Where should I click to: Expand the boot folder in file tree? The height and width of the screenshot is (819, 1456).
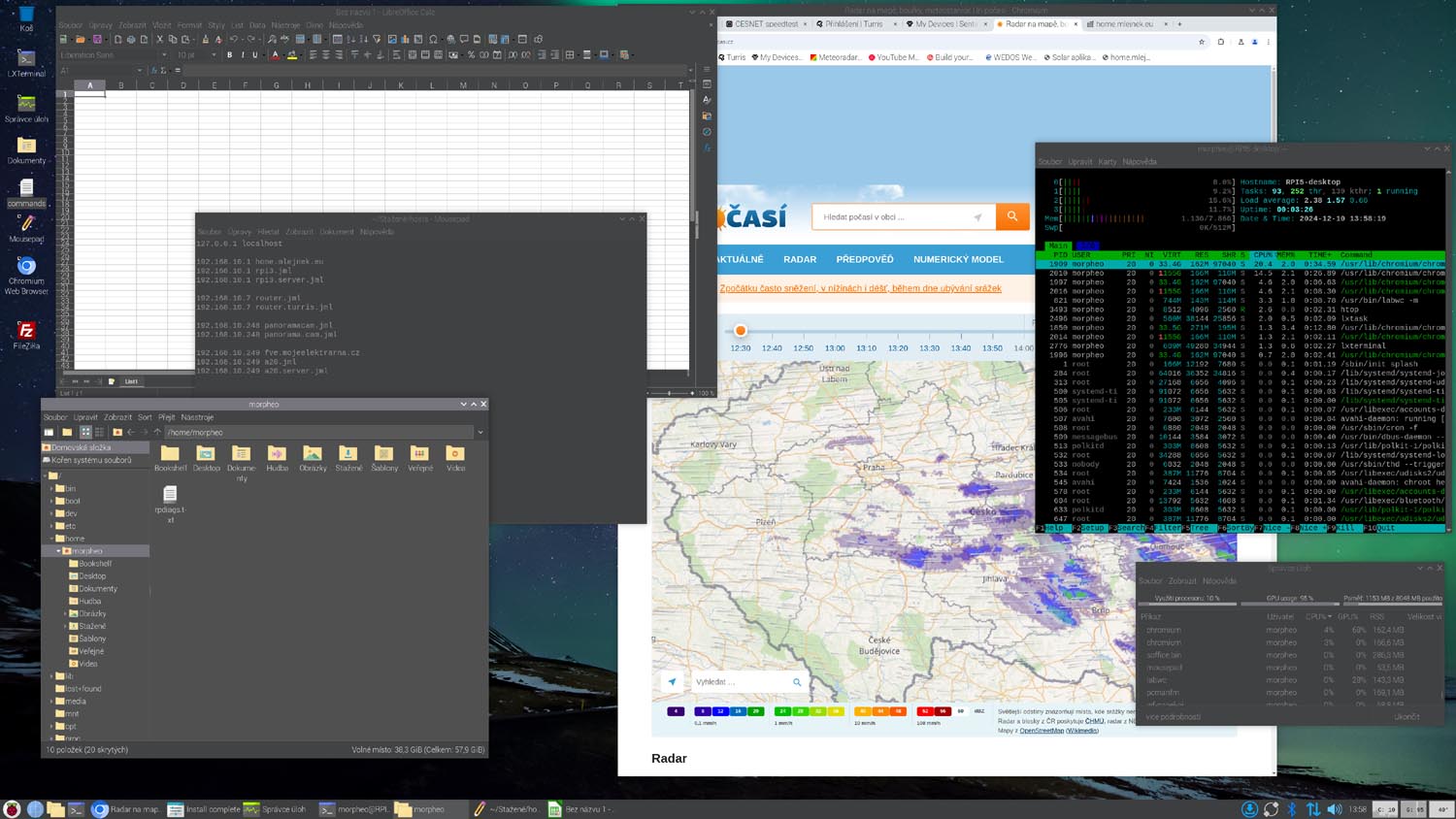51,502
